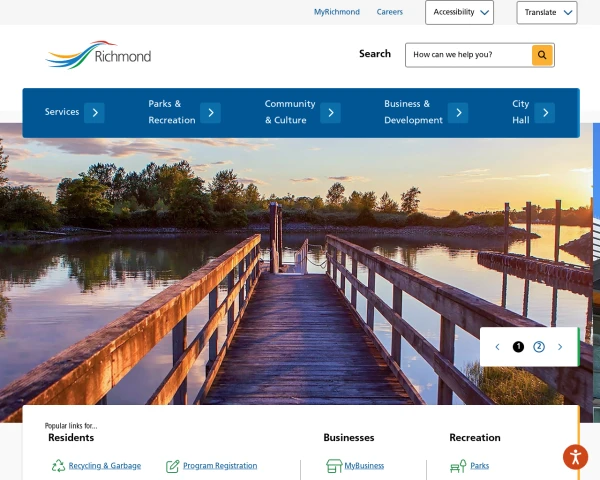600x480 pixels.
Task: Expand the Parks & Recreation arrow
Action: 210,113
